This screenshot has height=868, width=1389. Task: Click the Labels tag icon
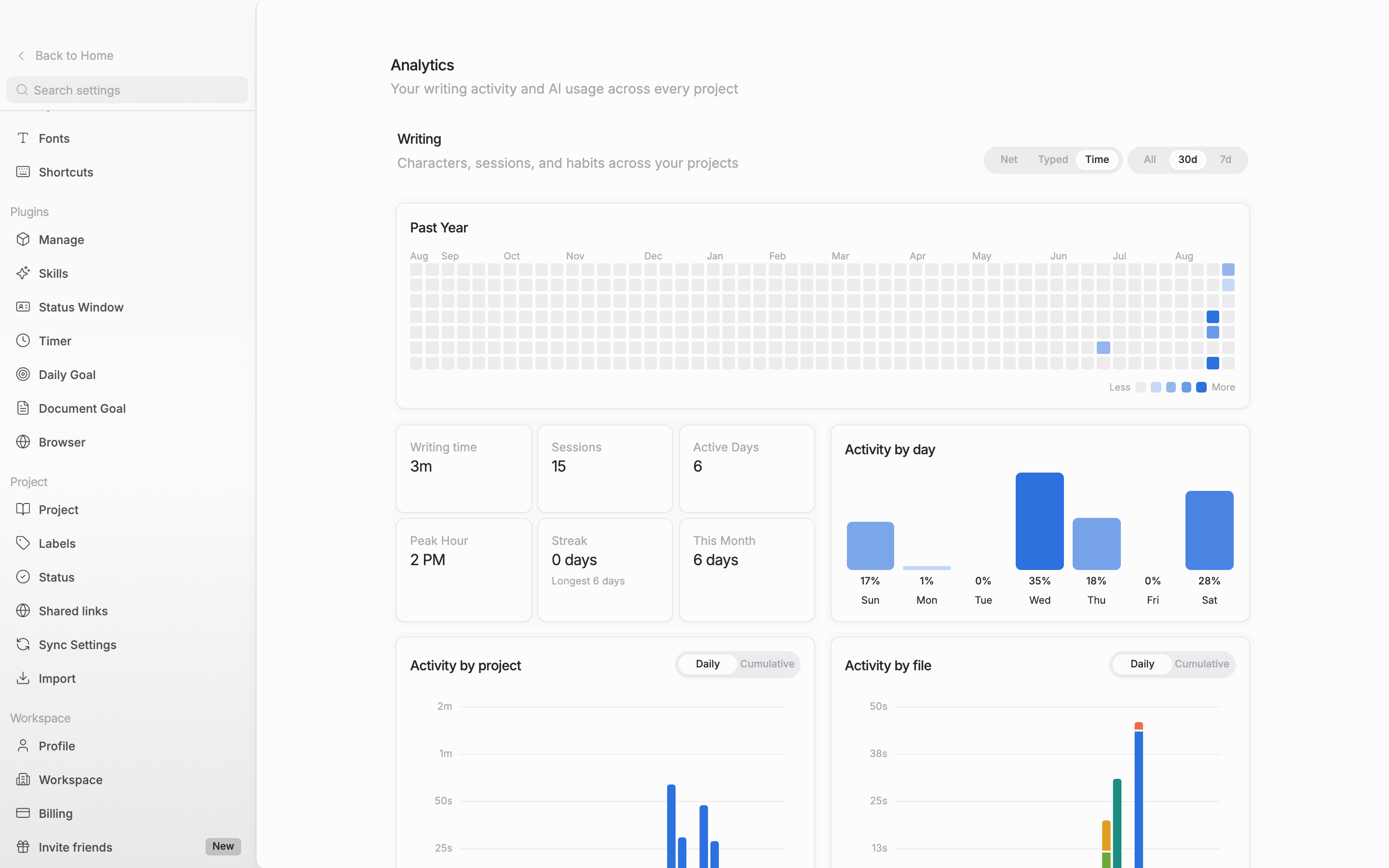(23, 543)
